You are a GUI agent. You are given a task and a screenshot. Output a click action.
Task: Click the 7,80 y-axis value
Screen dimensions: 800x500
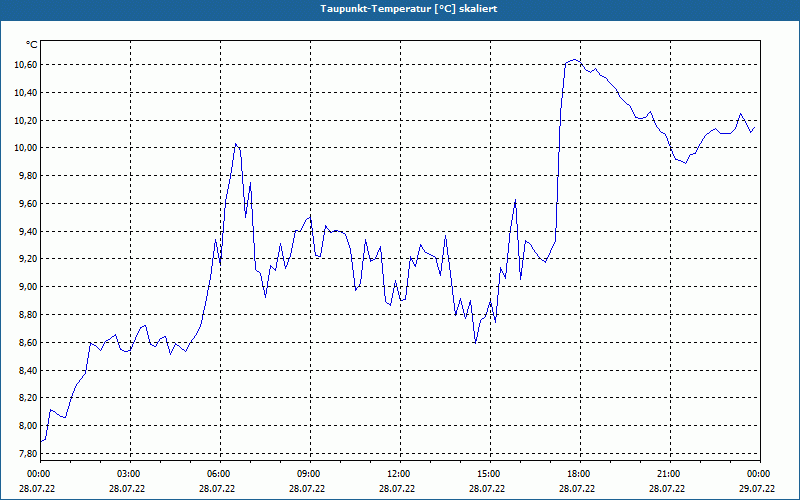click(x=28, y=453)
